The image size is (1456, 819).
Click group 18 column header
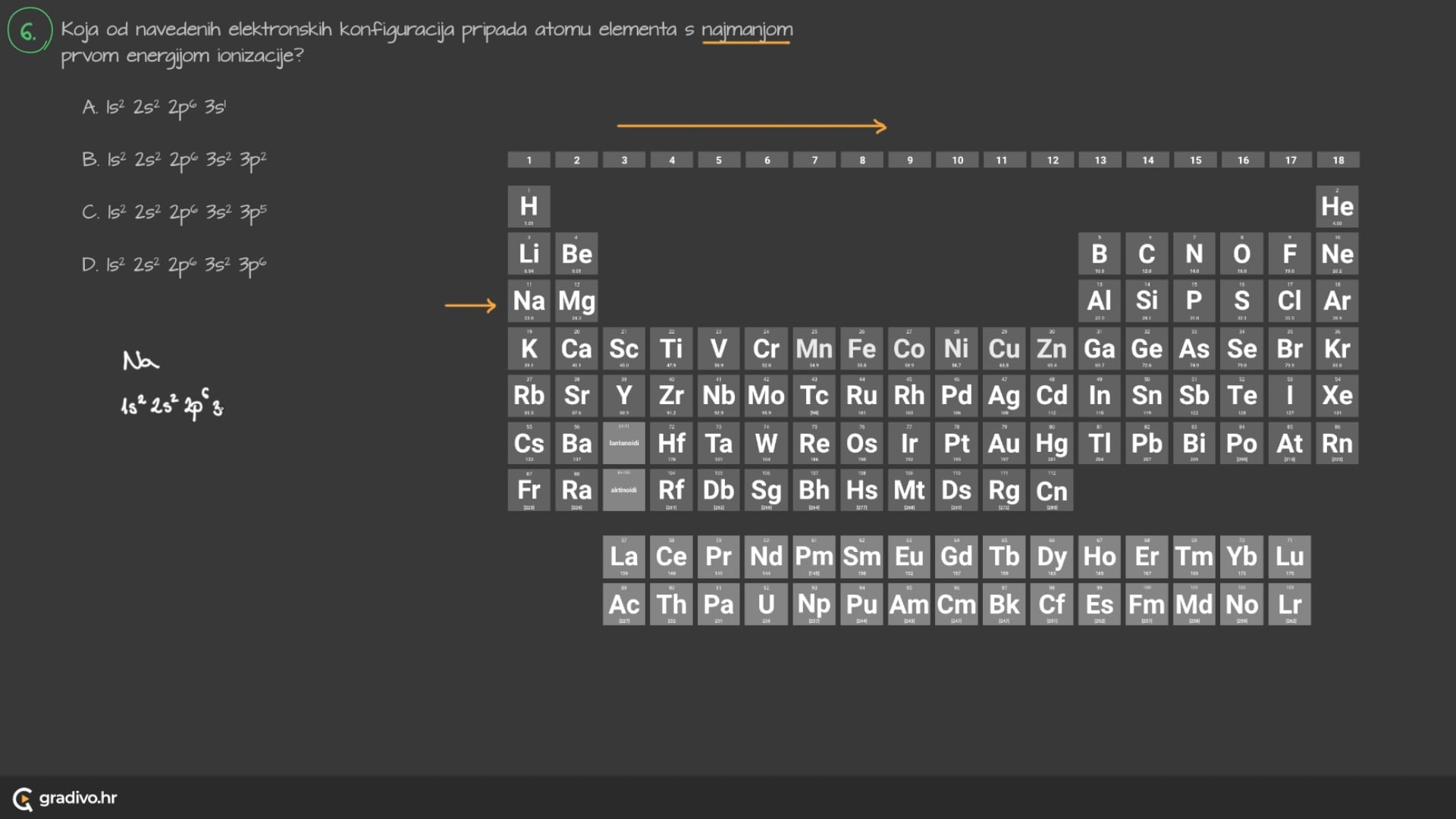point(1338,160)
